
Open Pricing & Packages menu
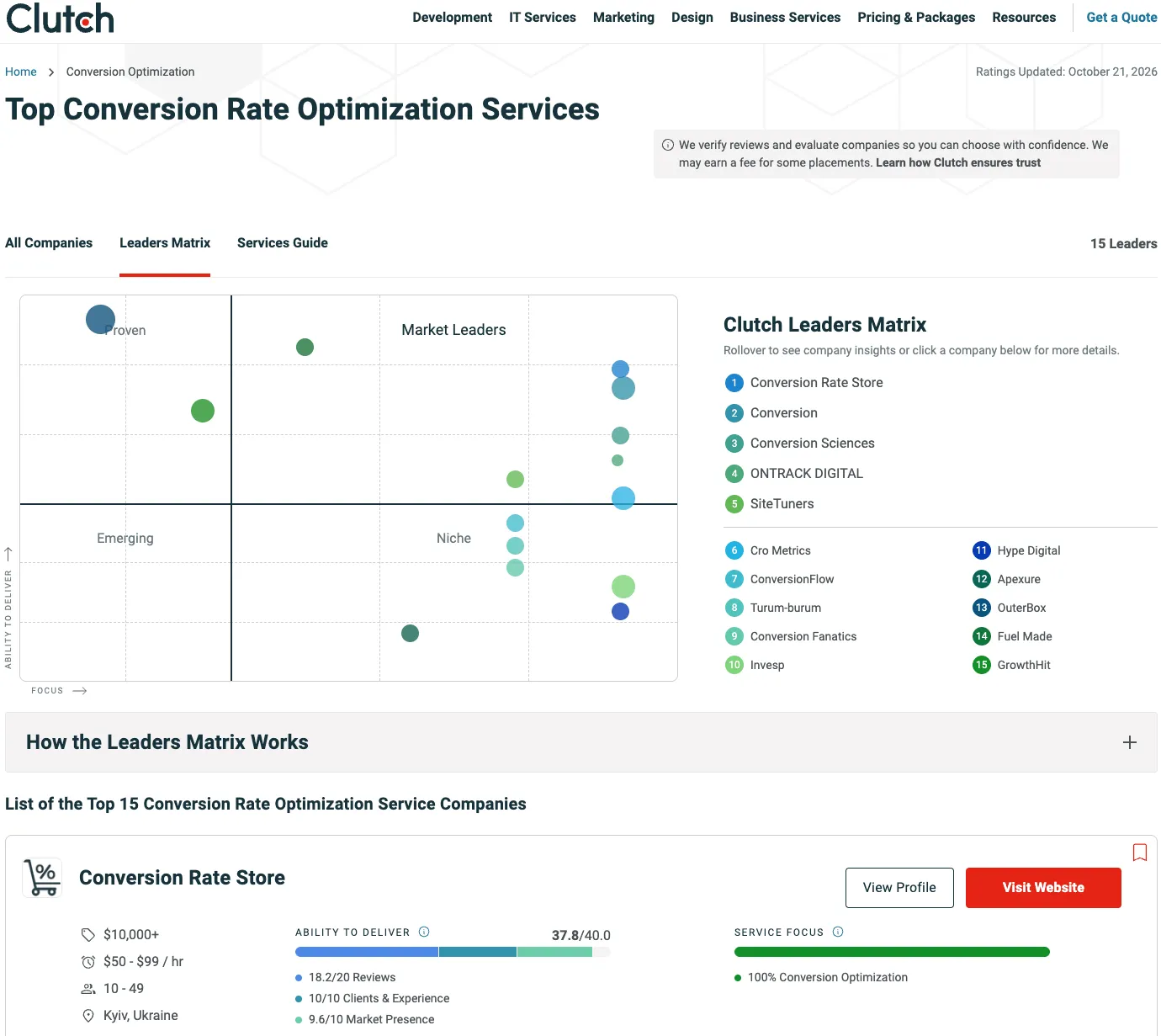coord(916,17)
